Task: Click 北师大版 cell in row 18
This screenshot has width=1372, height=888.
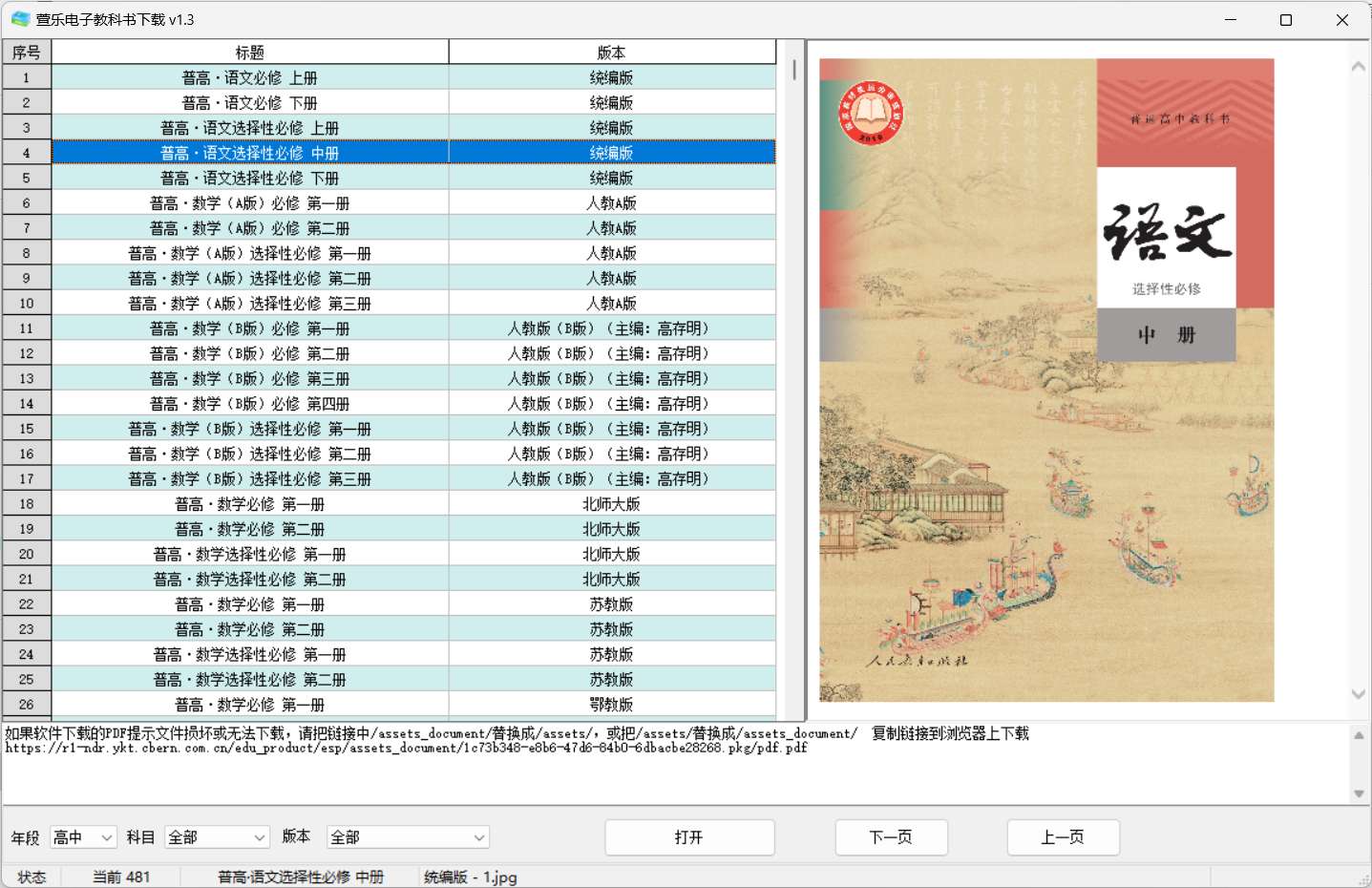Action: coord(612,504)
